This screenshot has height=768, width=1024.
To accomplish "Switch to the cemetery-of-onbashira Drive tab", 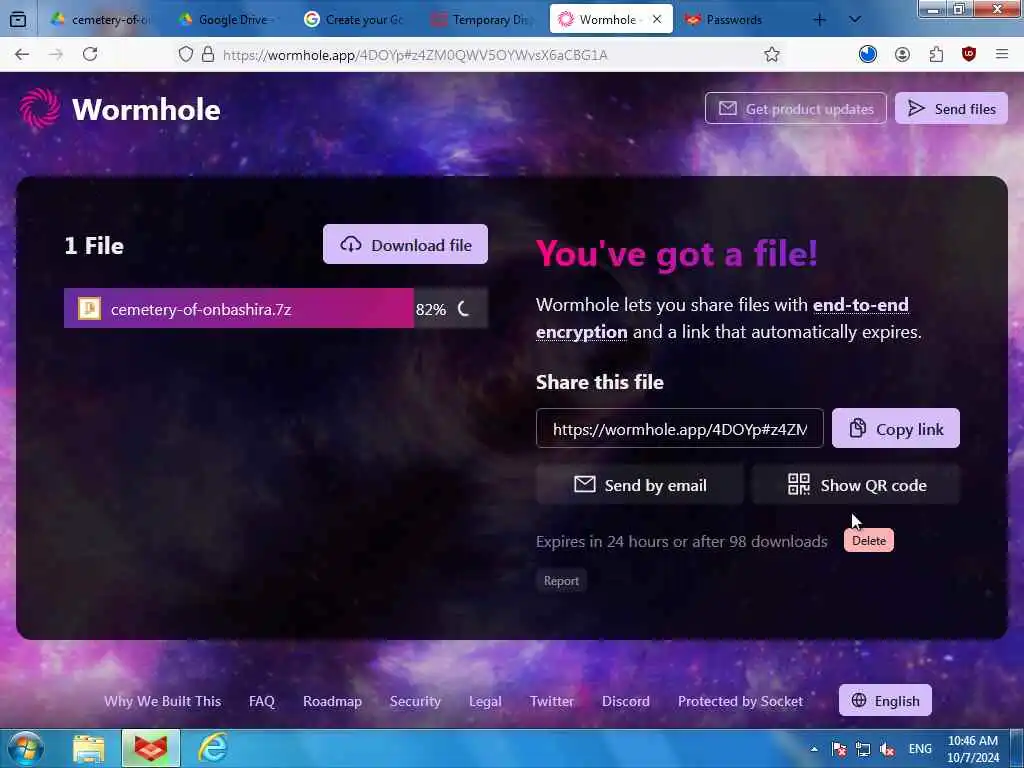I will click(x=99, y=20).
